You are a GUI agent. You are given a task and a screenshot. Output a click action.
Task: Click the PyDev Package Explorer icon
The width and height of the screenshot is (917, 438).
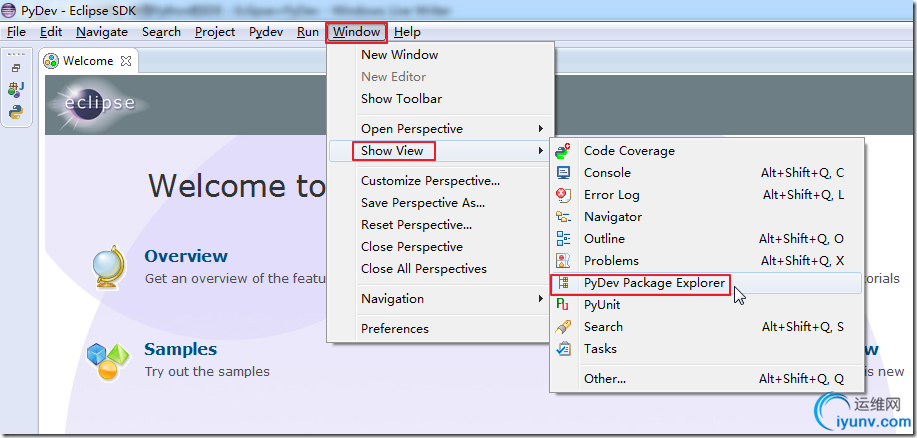[563, 283]
